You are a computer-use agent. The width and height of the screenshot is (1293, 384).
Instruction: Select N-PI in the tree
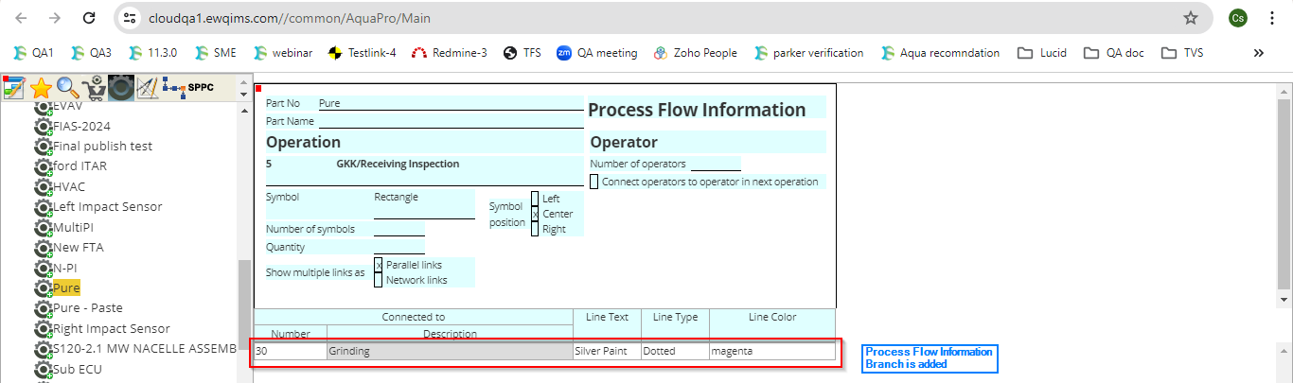coord(66,268)
